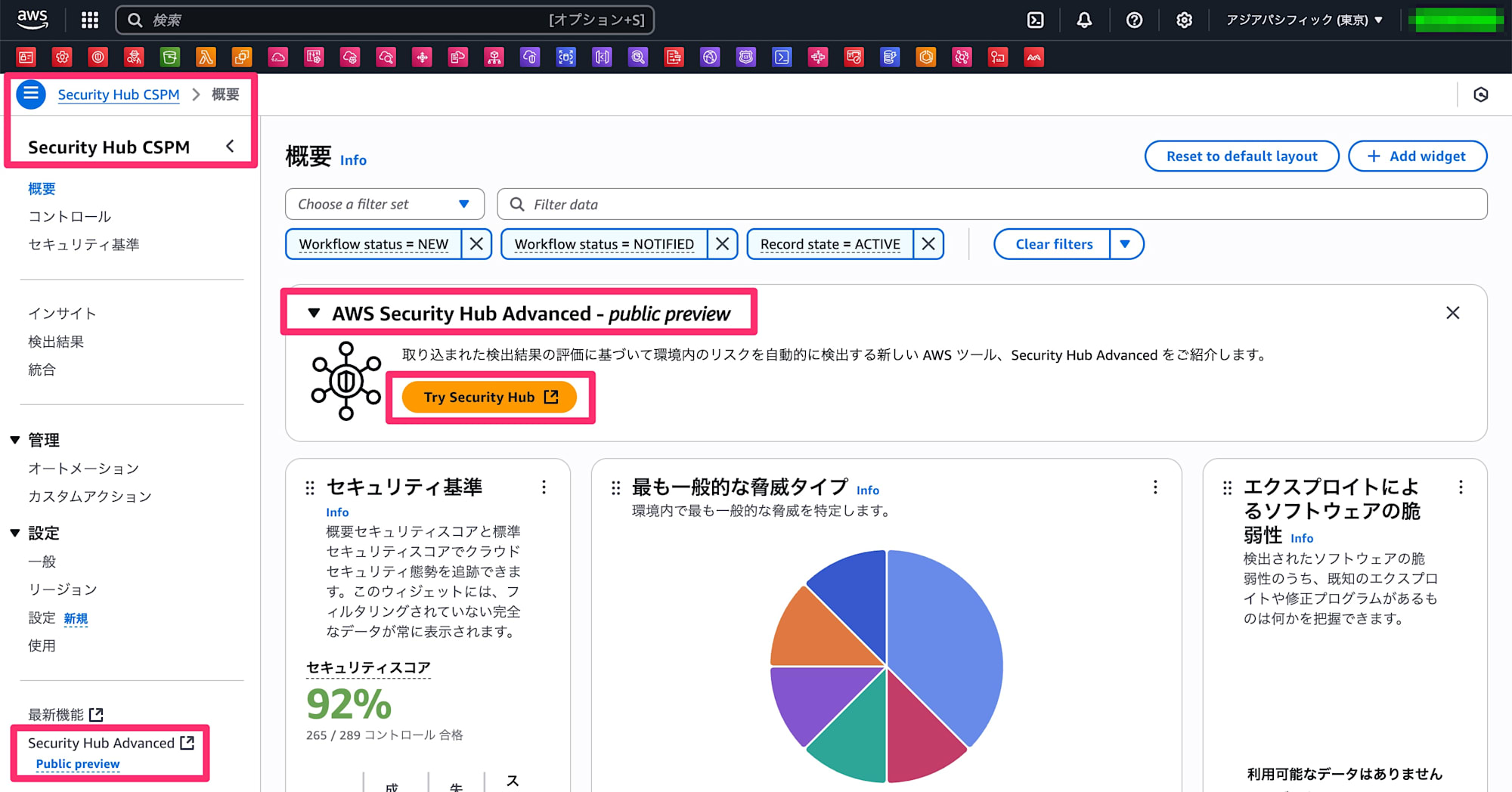Click the Try Security Hub button
This screenshot has width=1512, height=792.
point(490,397)
